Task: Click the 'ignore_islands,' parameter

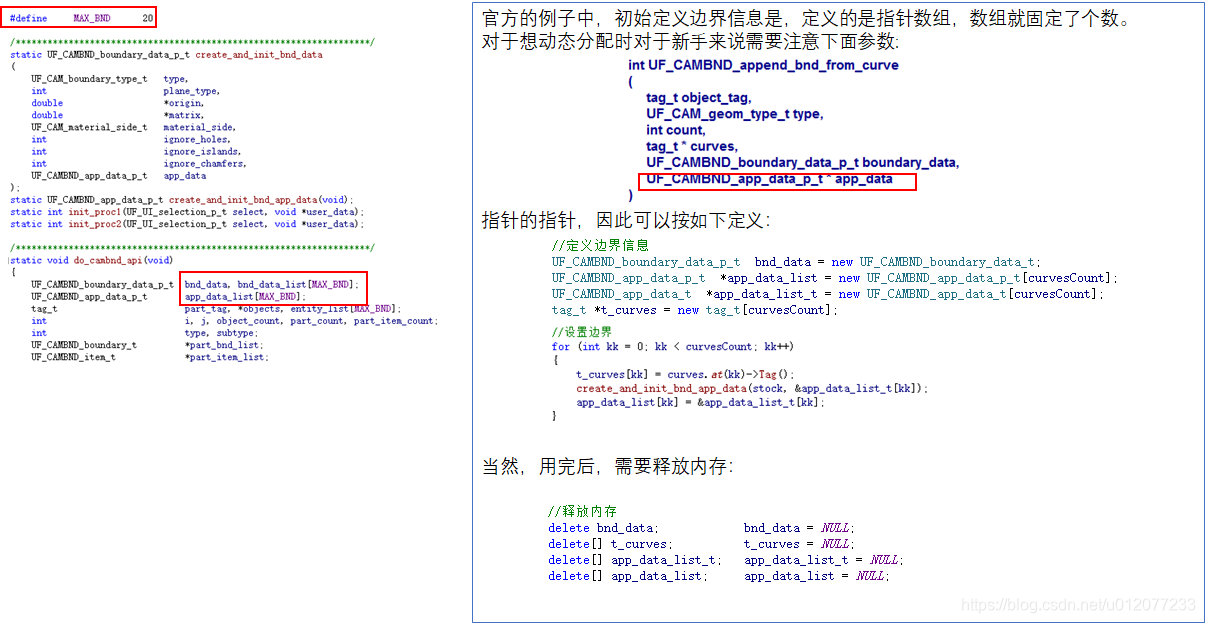Action: click(x=202, y=152)
